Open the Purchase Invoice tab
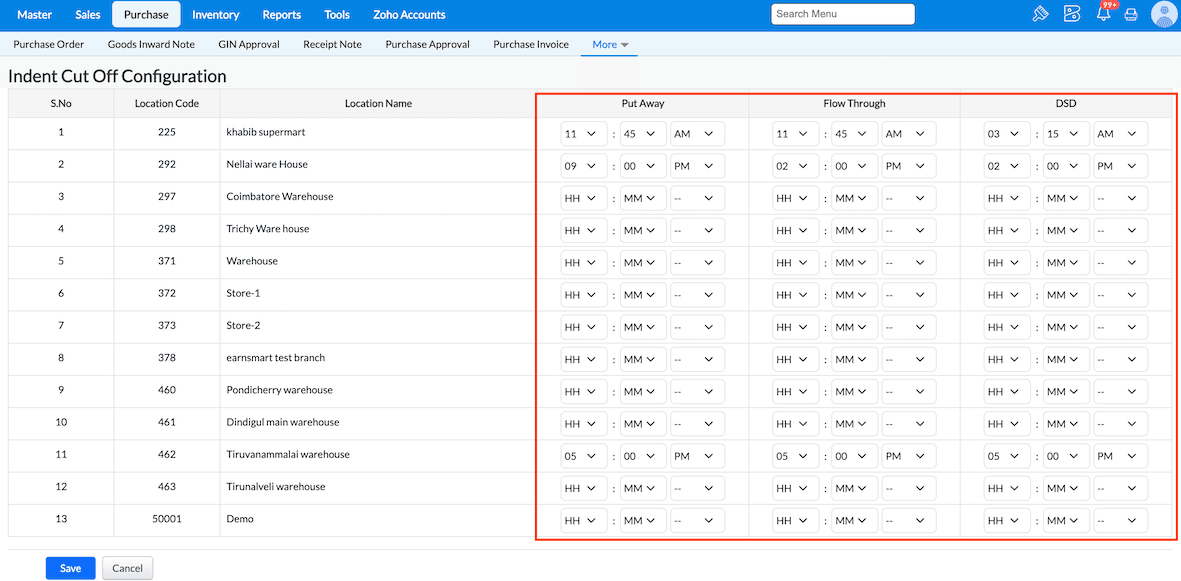The height and width of the screenshot is (581, 1181). tap(531, 44)
